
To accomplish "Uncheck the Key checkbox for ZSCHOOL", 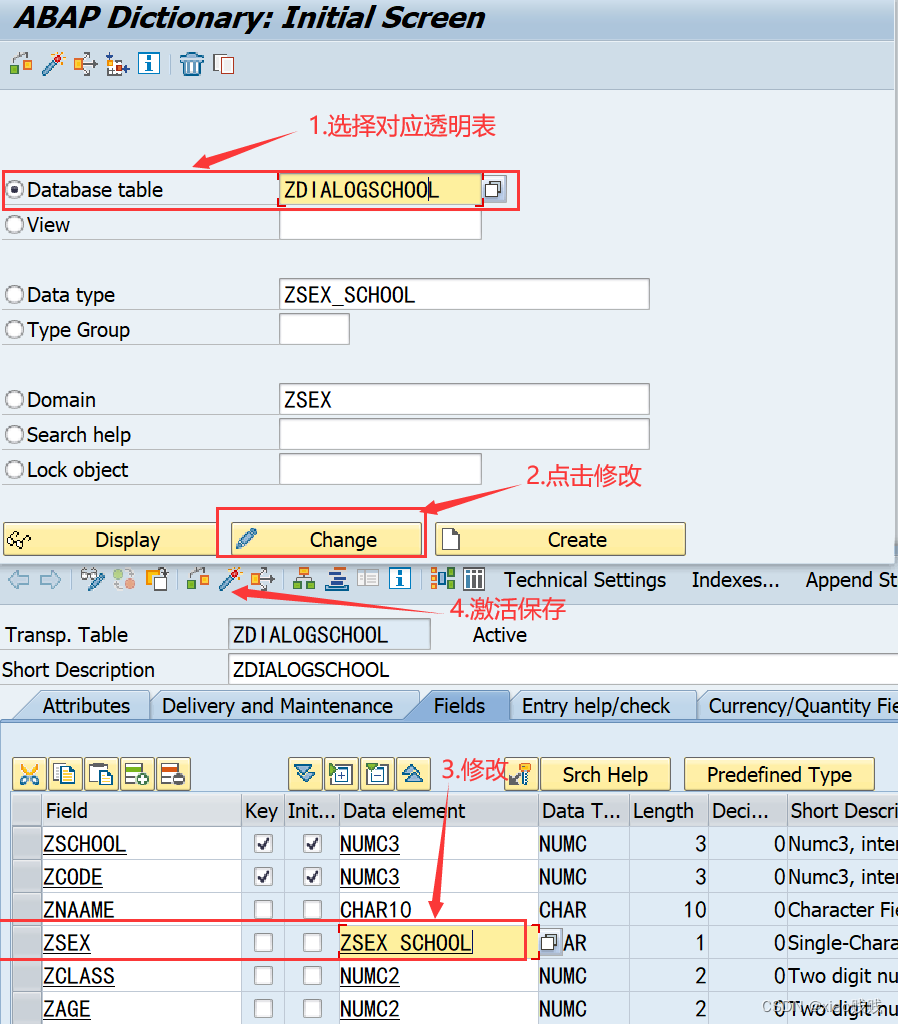I will pyautogui.click(x=263, y=843).
